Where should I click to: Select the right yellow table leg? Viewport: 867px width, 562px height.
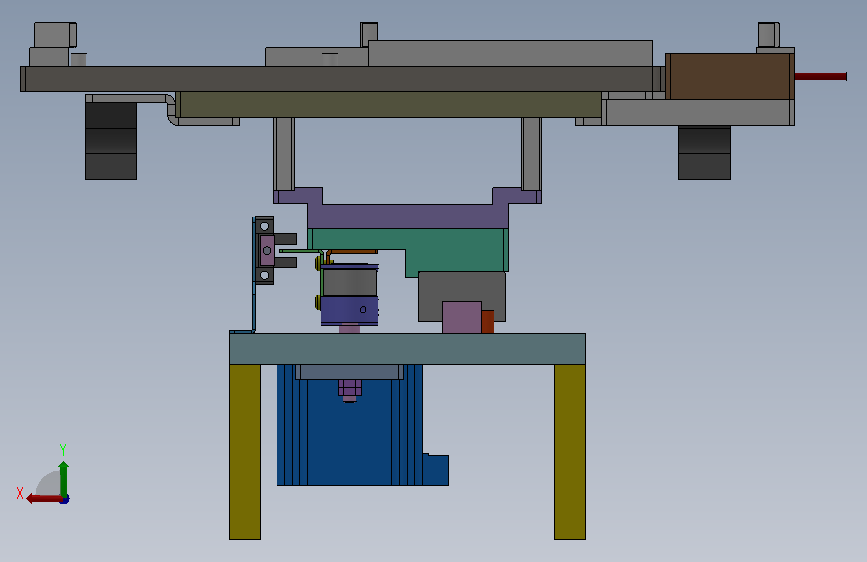tap(570, 451)
